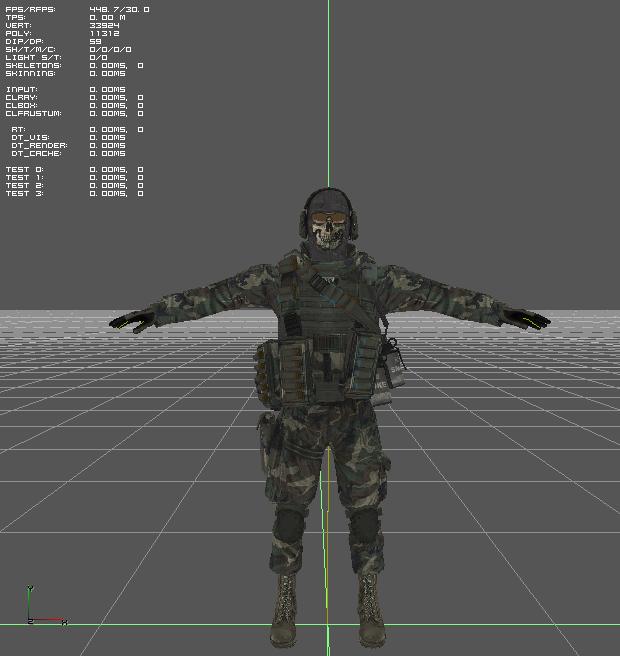620x656 pixels.
Task: Click the SKINNING stat line
Action: [x=65, y=73]
